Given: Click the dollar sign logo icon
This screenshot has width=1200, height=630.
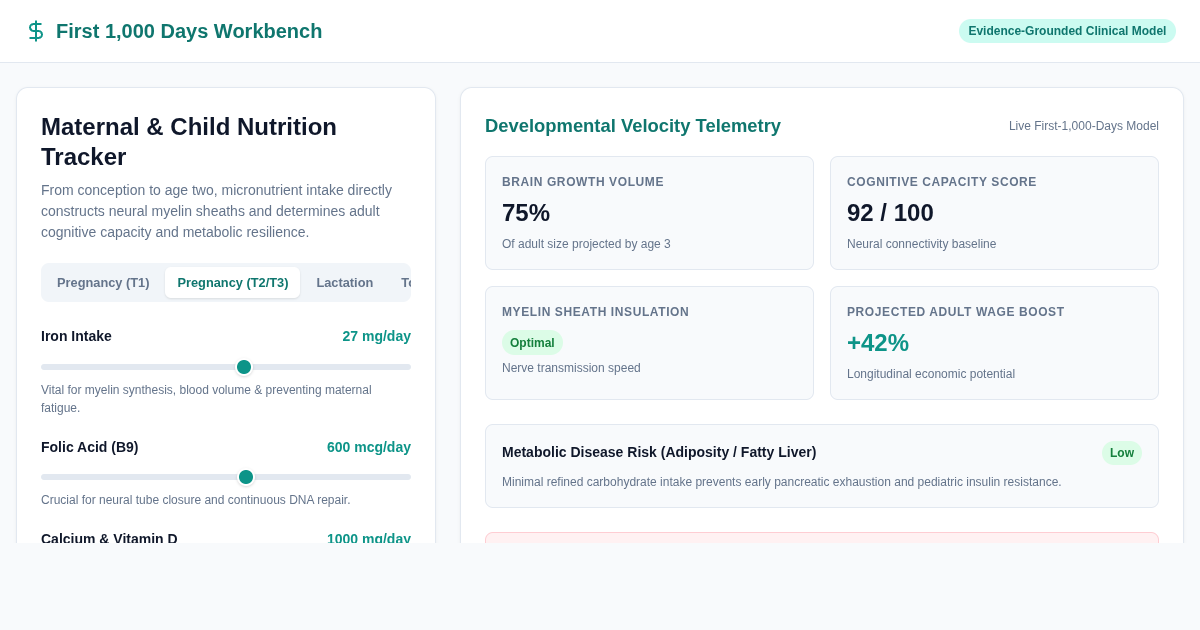Looking at the screenshot, I should click(36, 31).
